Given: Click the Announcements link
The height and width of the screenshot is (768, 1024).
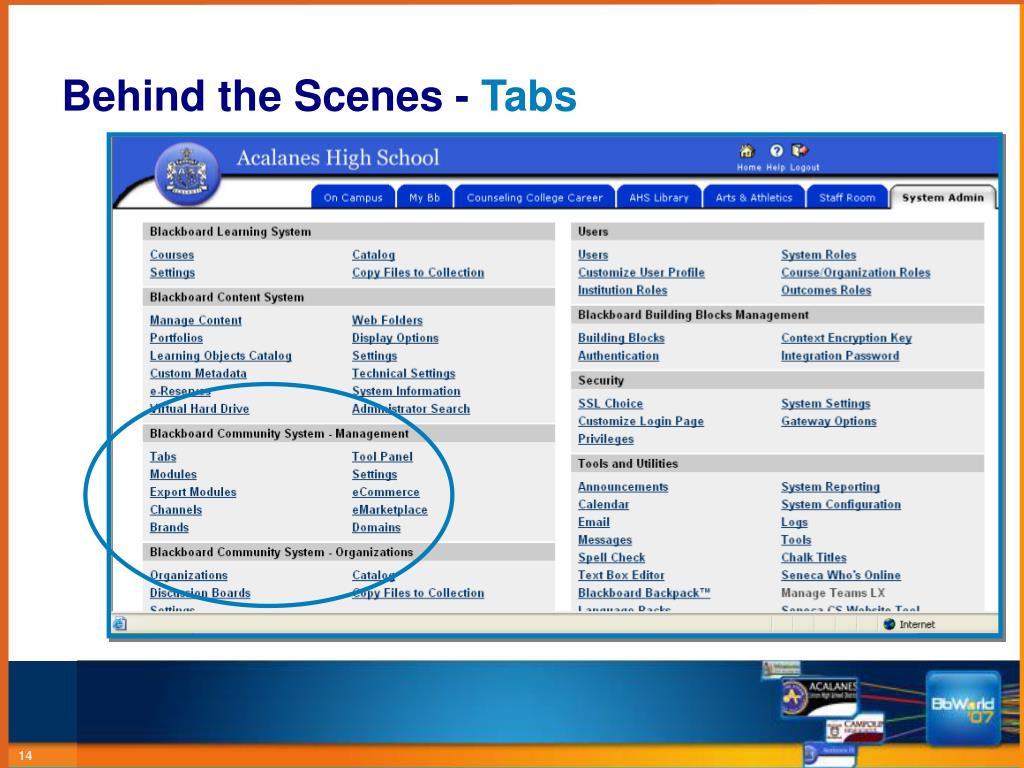Looking at the screenshot, I should click(x=623, y=487).
